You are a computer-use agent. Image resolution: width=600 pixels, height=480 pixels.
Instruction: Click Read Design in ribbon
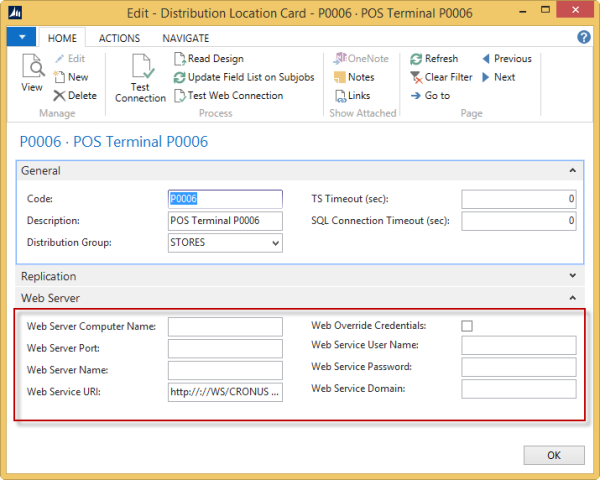[x=214, y=59]
